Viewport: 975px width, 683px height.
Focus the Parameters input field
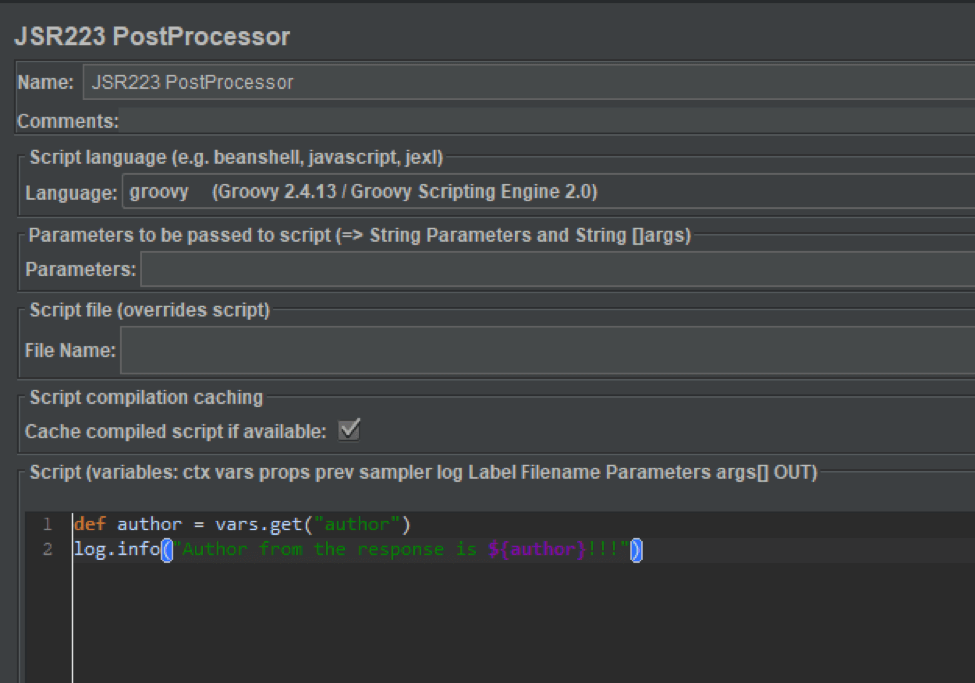(x=556, y=269)
